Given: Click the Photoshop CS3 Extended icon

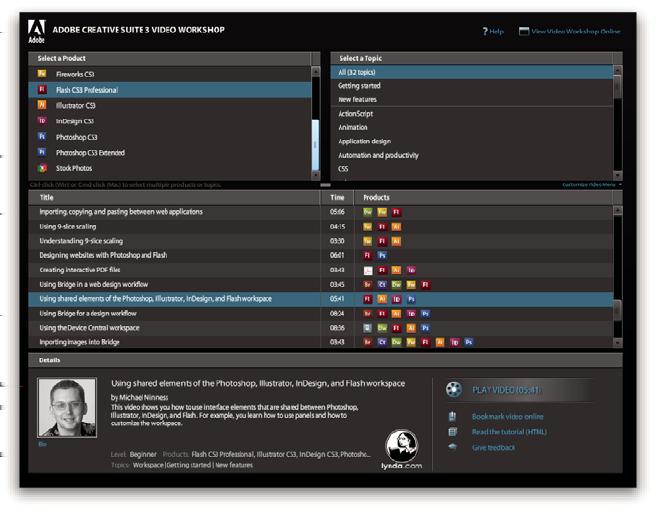Looking at the screenshot, I should click(x=42, y=152).
